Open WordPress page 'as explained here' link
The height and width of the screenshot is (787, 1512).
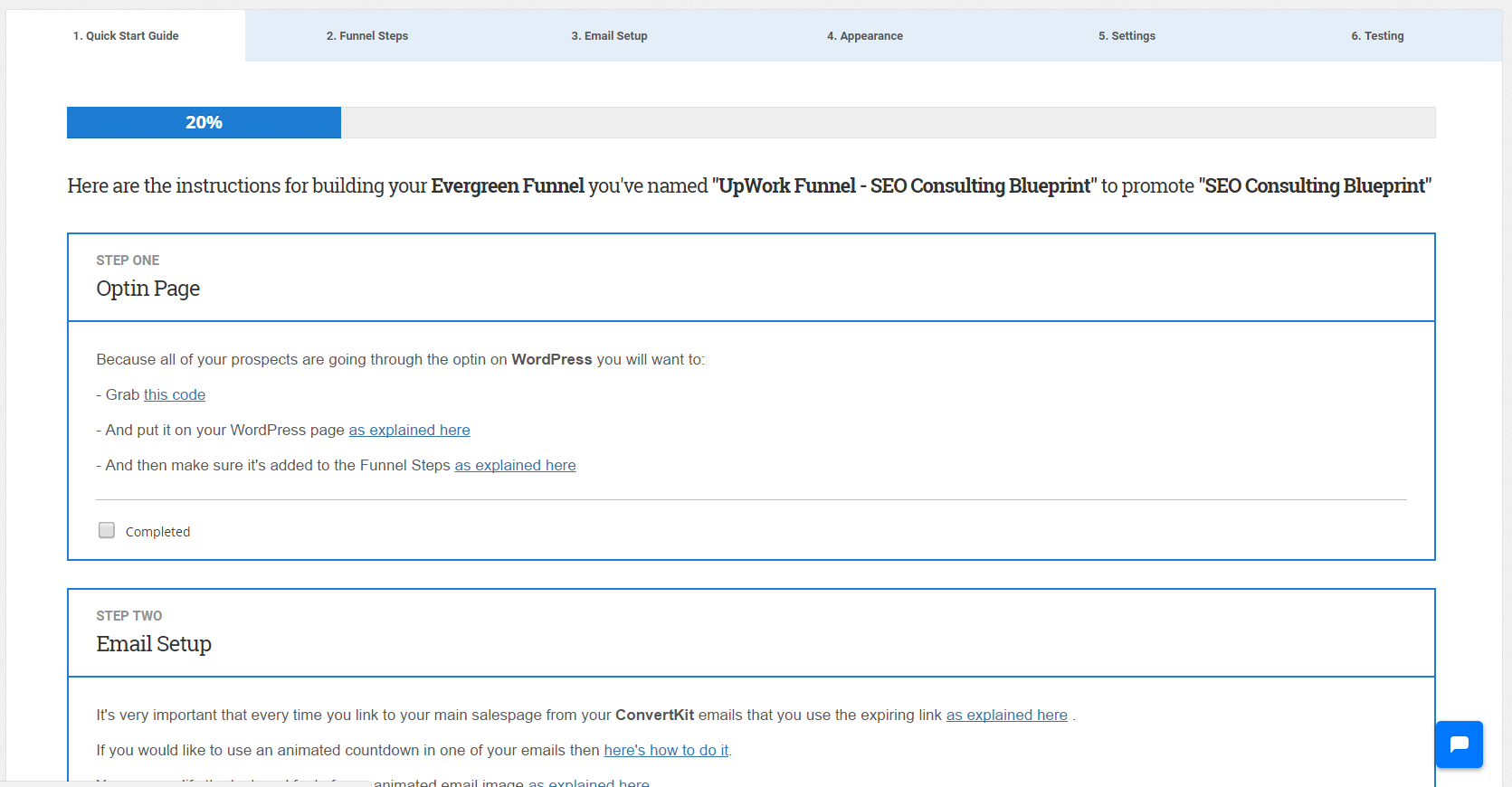point(409,431)
